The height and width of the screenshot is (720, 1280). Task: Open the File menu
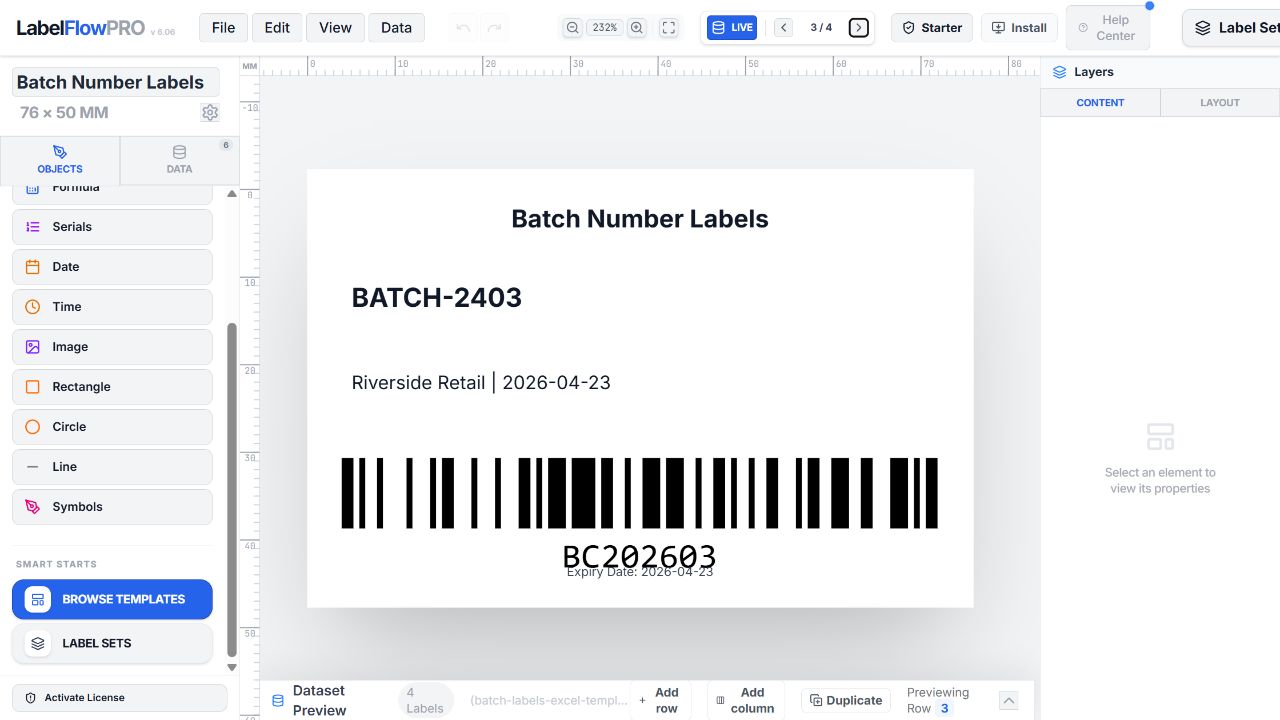coord(224,27)
